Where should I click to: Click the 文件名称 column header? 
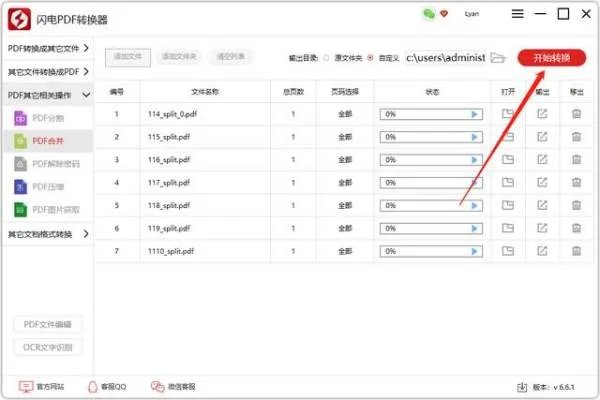click(205, 92)
